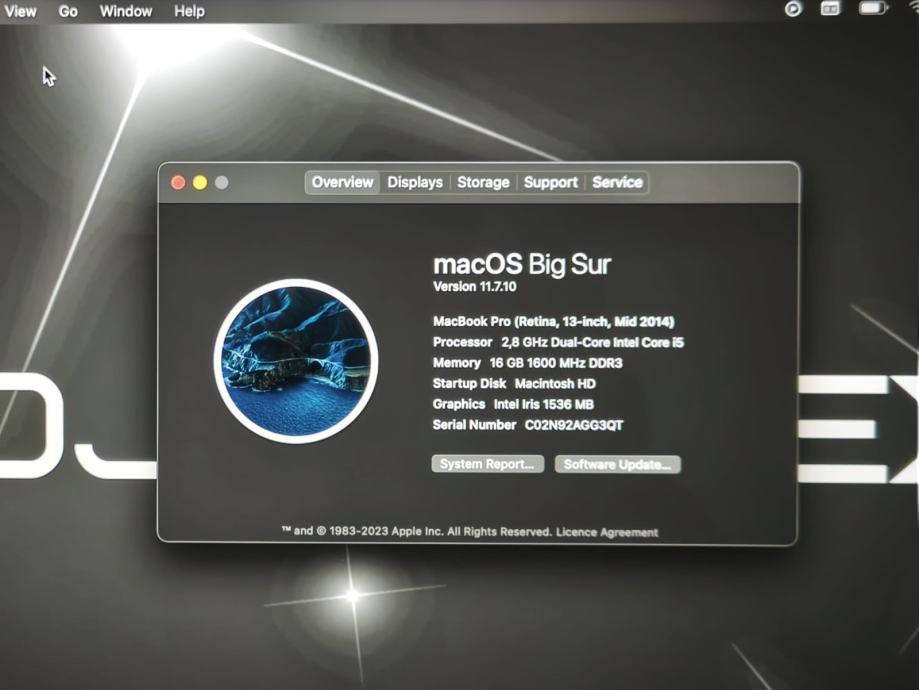Screen dimensions: 919x690
Task: Open the Service tab
Action: point(617,182)
